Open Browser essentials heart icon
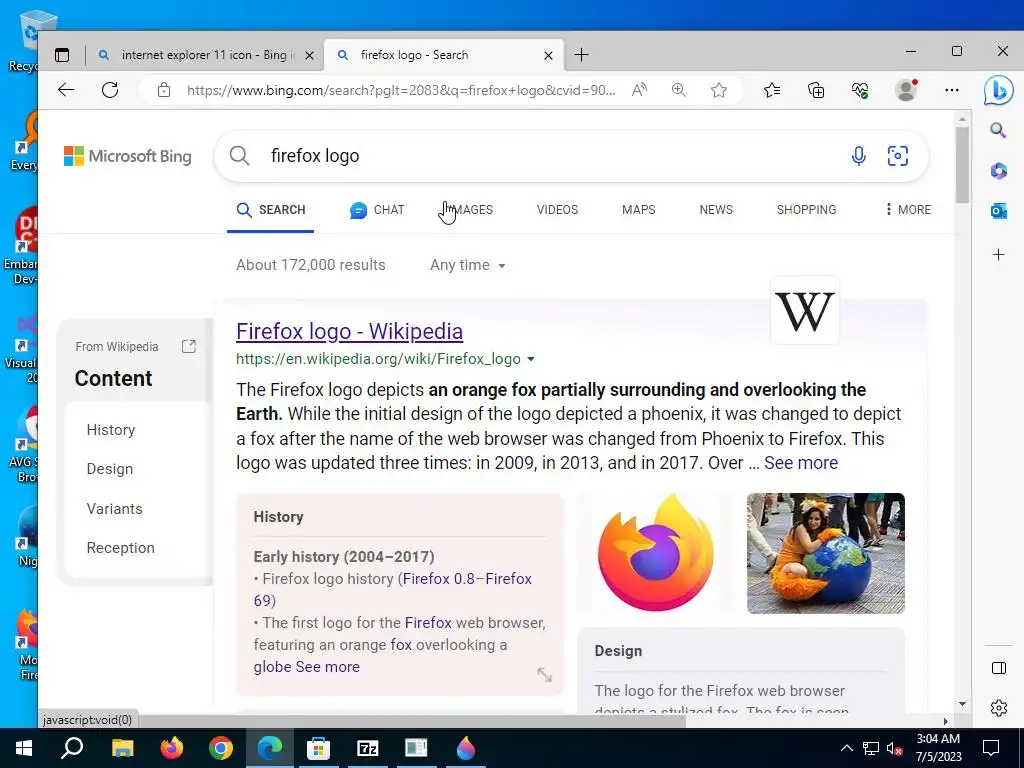 click(x=860, y=90)
